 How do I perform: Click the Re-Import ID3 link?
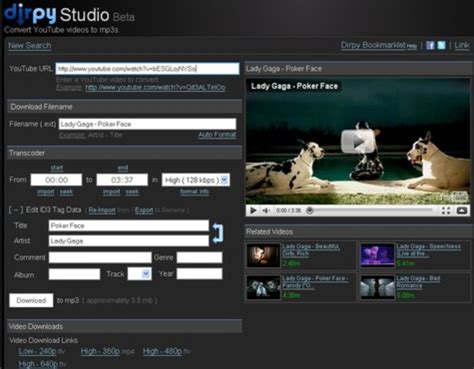pyautogui.click(x=102, y=210)
